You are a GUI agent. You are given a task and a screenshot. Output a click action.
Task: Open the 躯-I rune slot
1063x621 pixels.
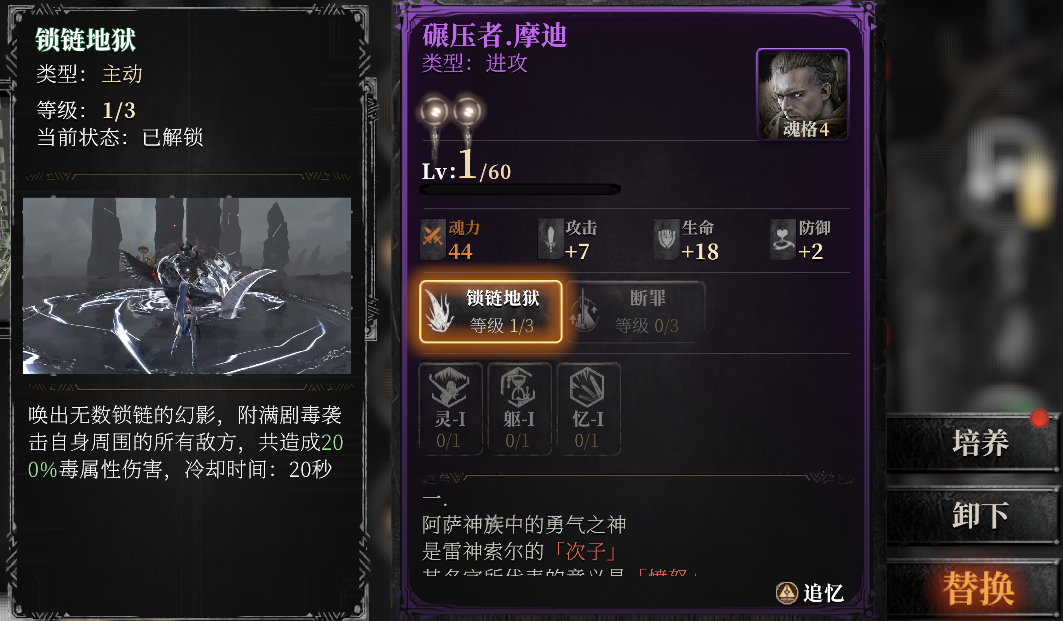coord(519,409)
